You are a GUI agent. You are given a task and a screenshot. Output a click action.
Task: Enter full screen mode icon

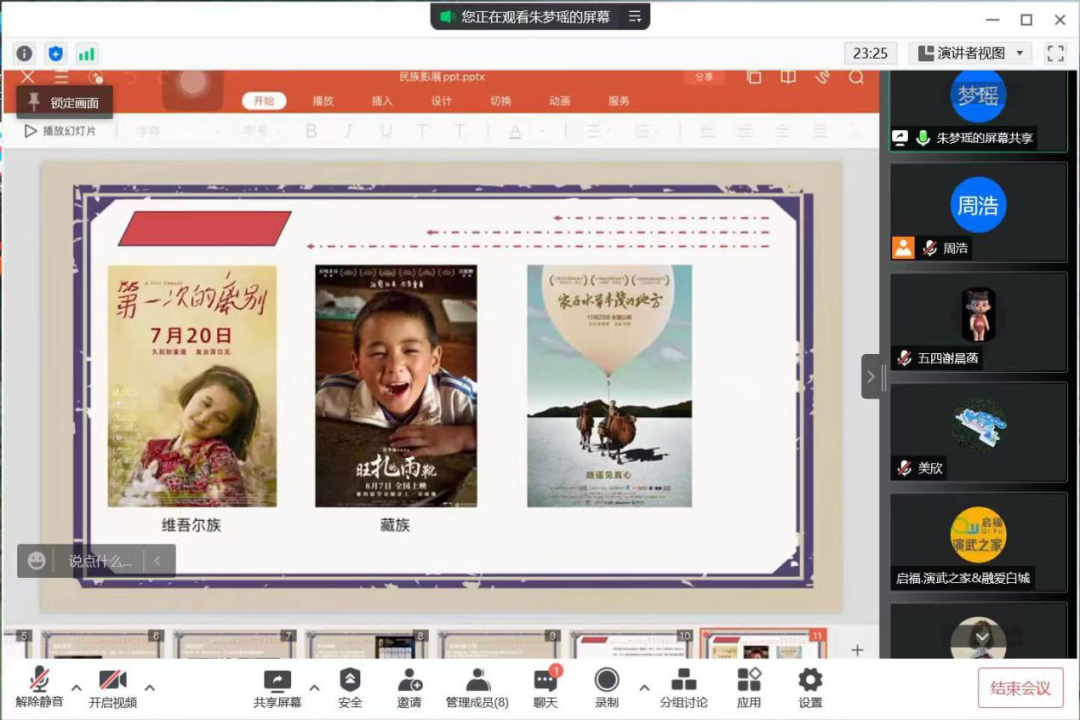pos(1055,53)
